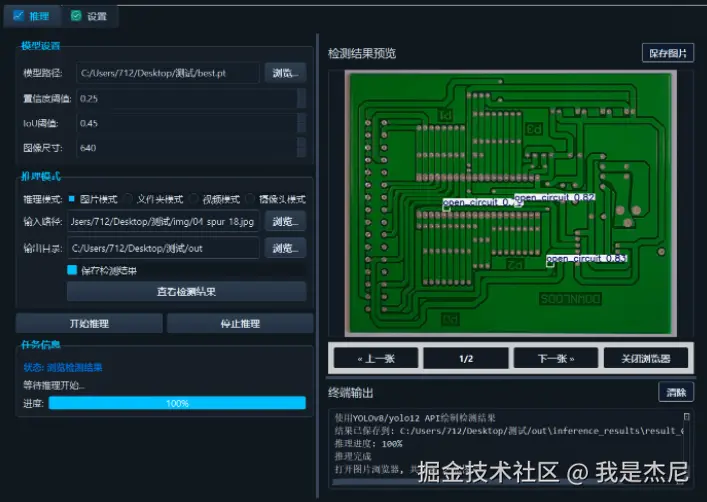Viewport: 707px width, 502px height.
Task: Click the 输出目录 field
Action: pos(163,248)
